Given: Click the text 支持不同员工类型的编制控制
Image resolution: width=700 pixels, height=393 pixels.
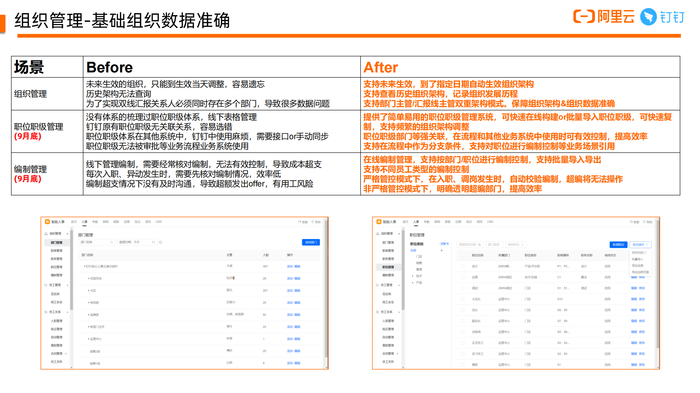Looking at the screenshot, I should point(416,169).
